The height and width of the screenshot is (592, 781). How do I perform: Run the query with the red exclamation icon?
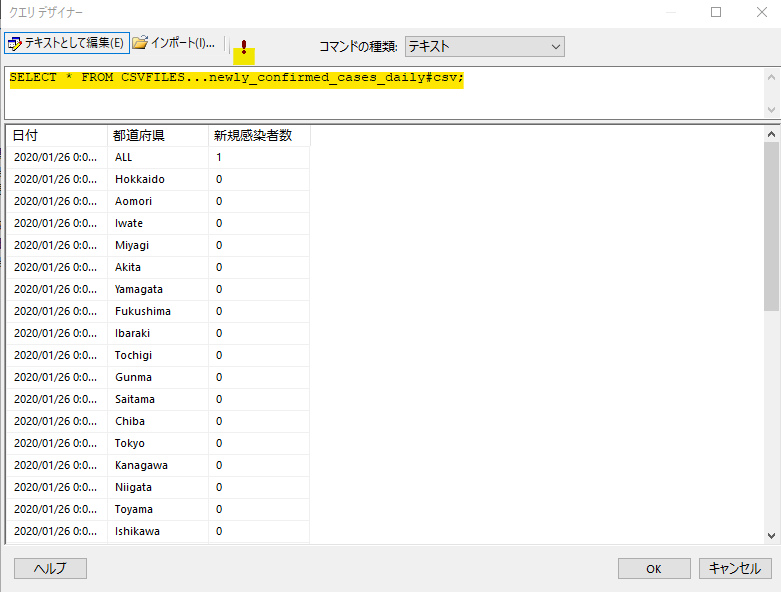[x=243, y=46]
